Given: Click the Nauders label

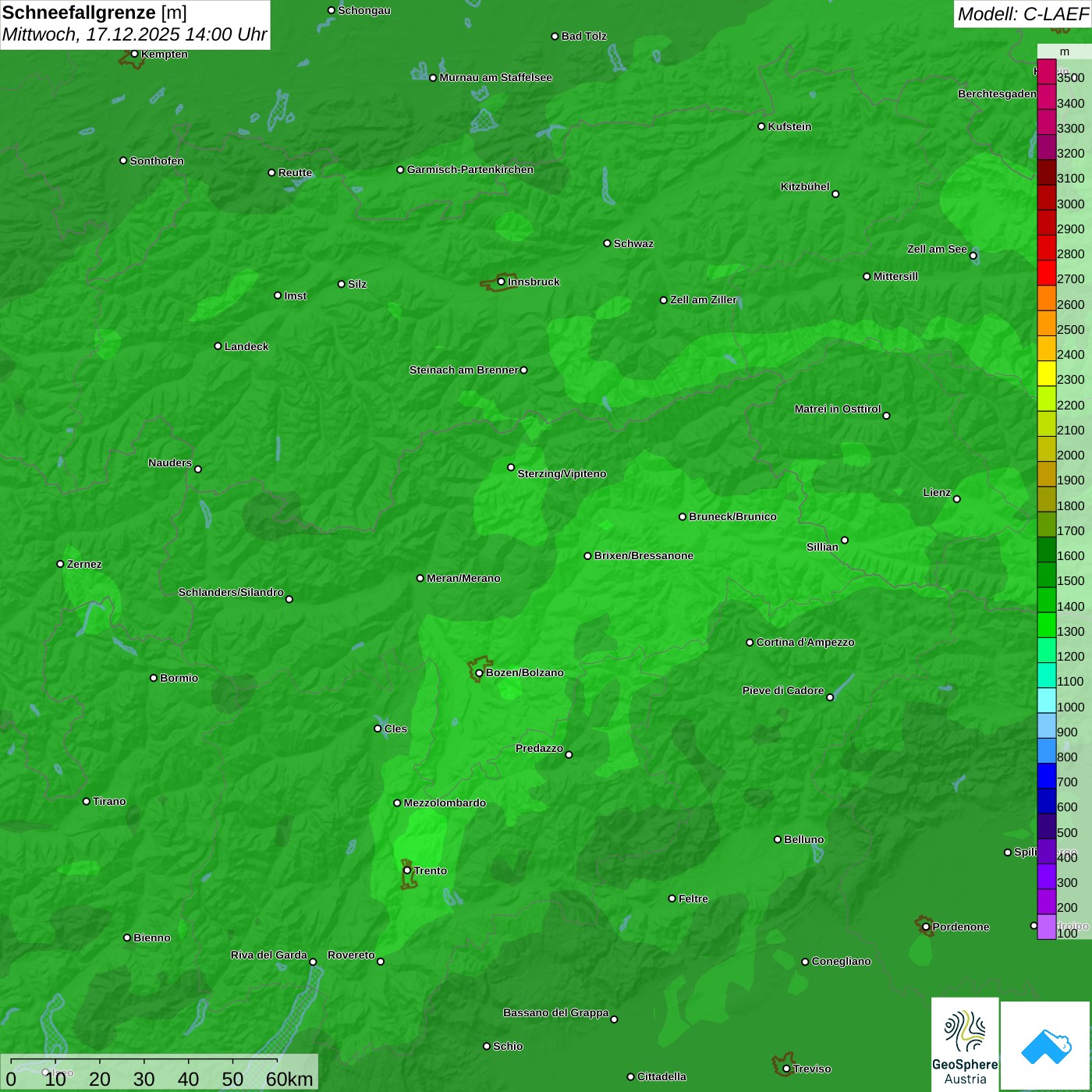Looking at the screenshot, I should (x=170, y=463).
